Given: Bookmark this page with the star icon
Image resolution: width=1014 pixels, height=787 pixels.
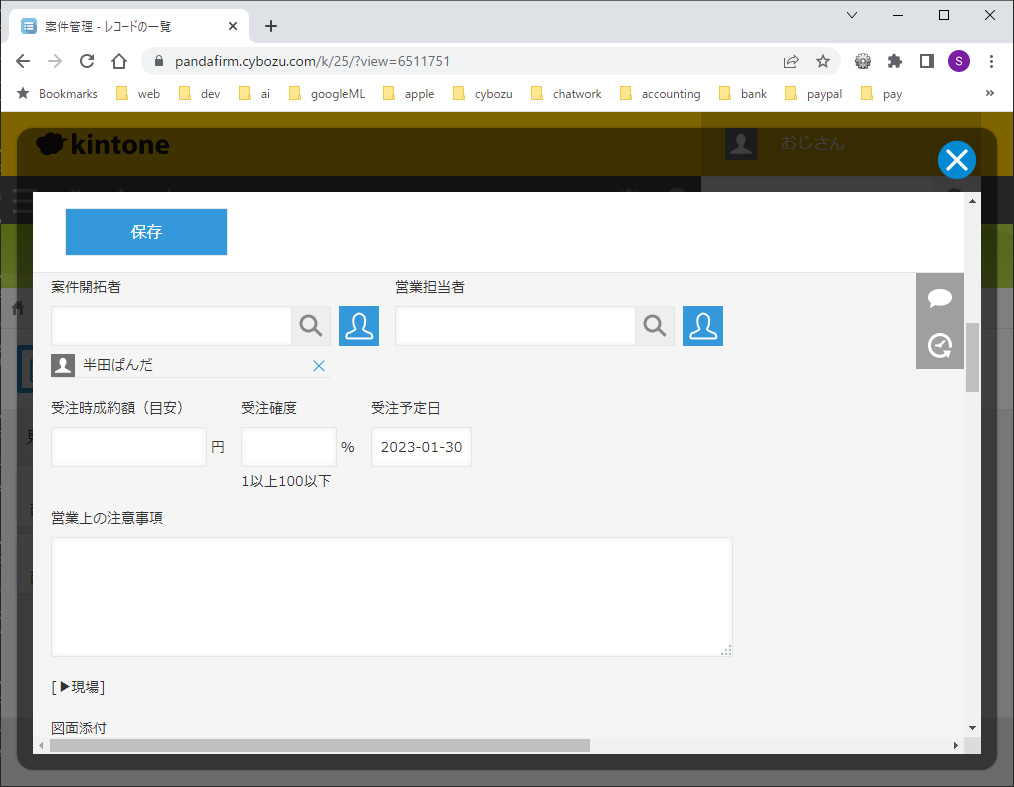Looking at the screenshot, I should pos(823,61).
